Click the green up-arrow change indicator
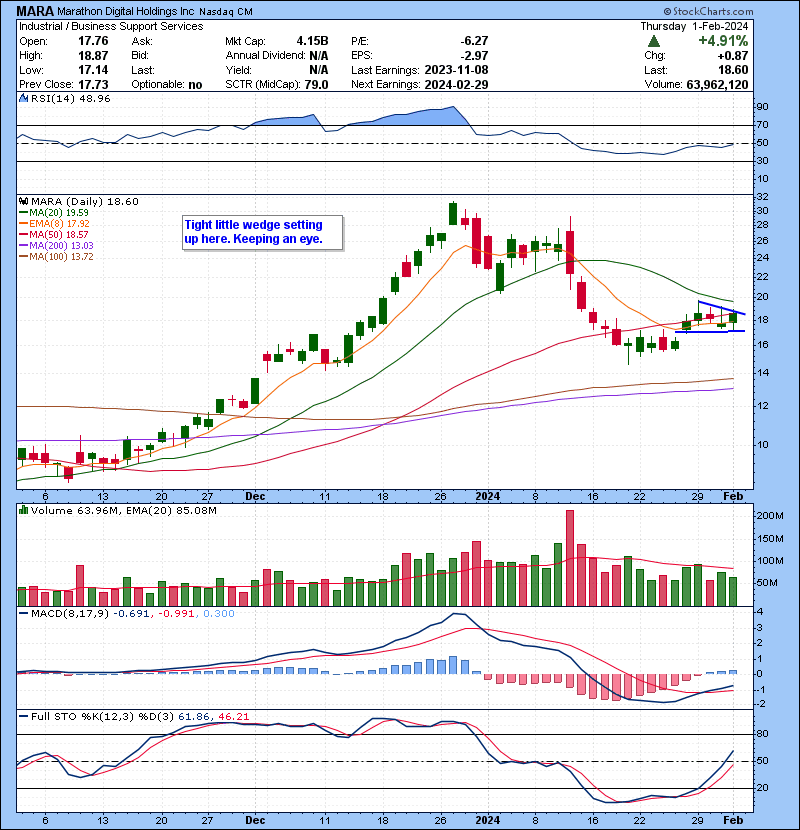Screen dimensions: 800x830 coord(654,41)
